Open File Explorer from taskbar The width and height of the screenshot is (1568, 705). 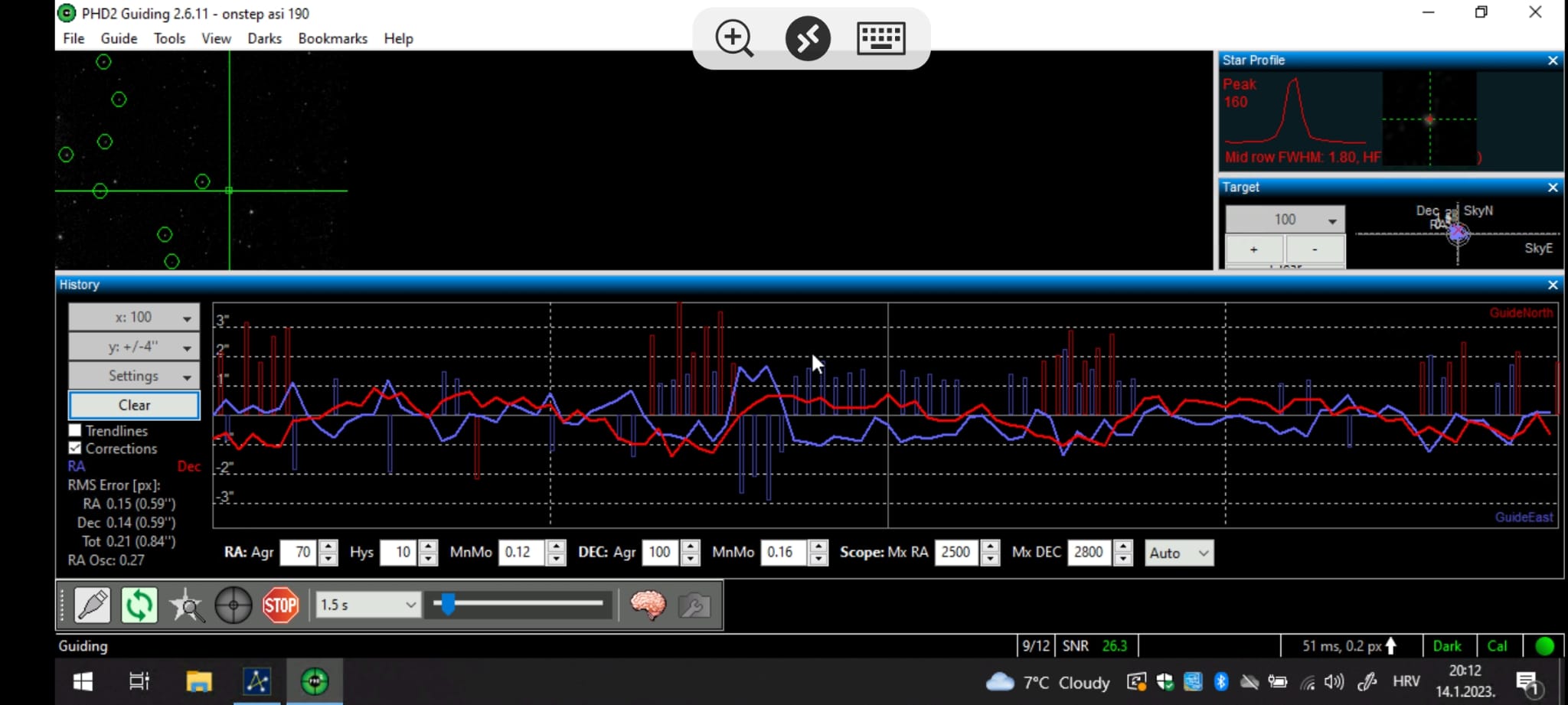pyautogui.click(x=198, y=681)
